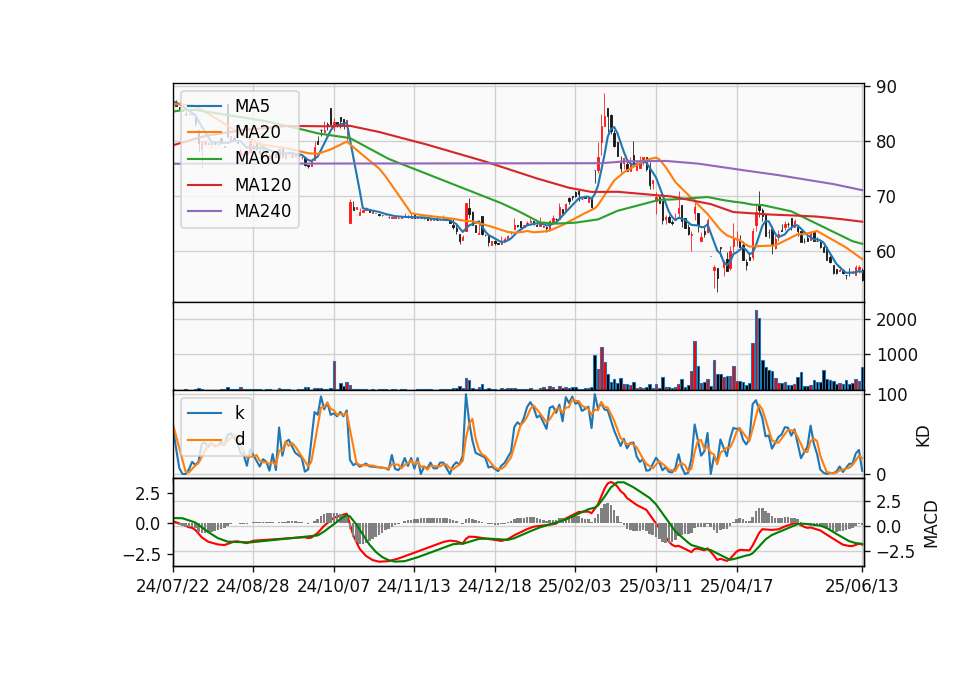
Task: Click the 25/06/13 date axis label
Action: tap(861, 586)
